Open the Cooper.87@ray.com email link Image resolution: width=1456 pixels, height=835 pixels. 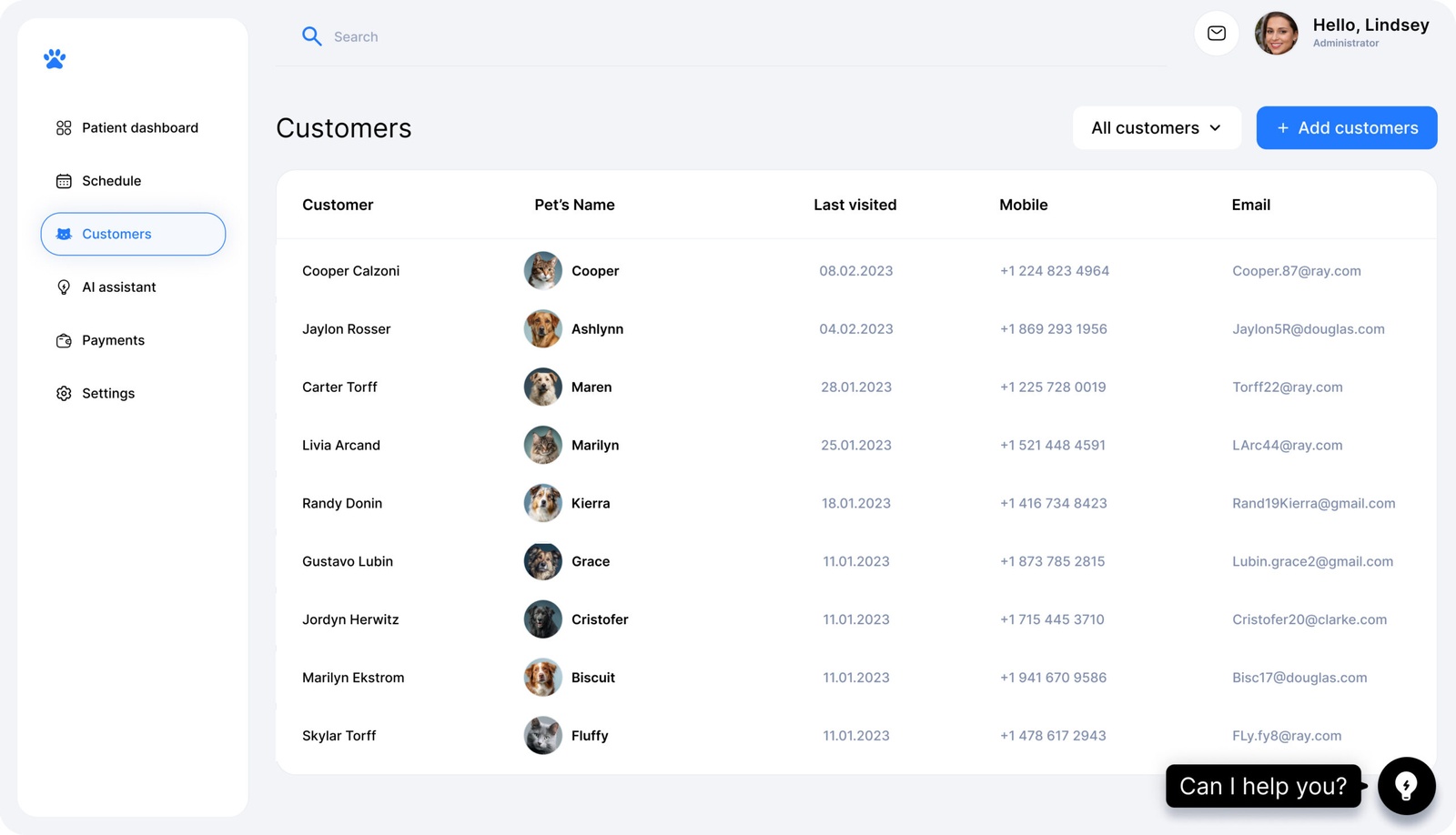(x=1296, y=271)
